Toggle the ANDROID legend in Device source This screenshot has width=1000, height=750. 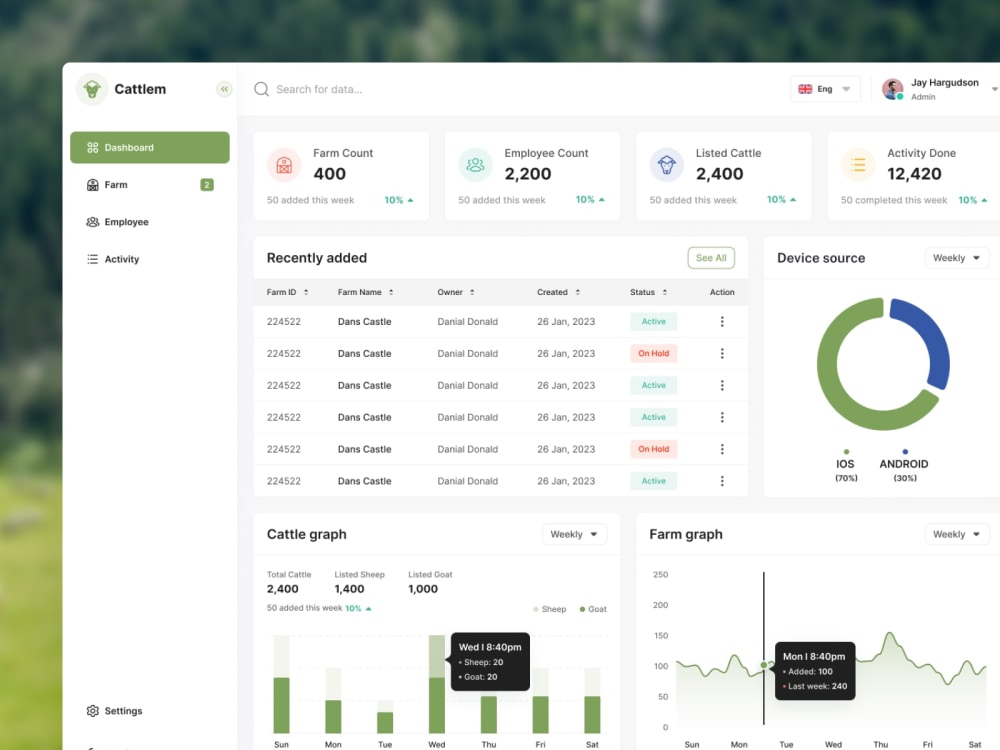[904, 466]
